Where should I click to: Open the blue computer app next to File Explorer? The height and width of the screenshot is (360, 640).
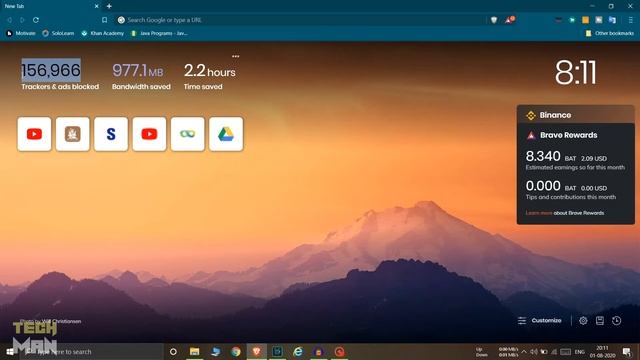point(215,351)
